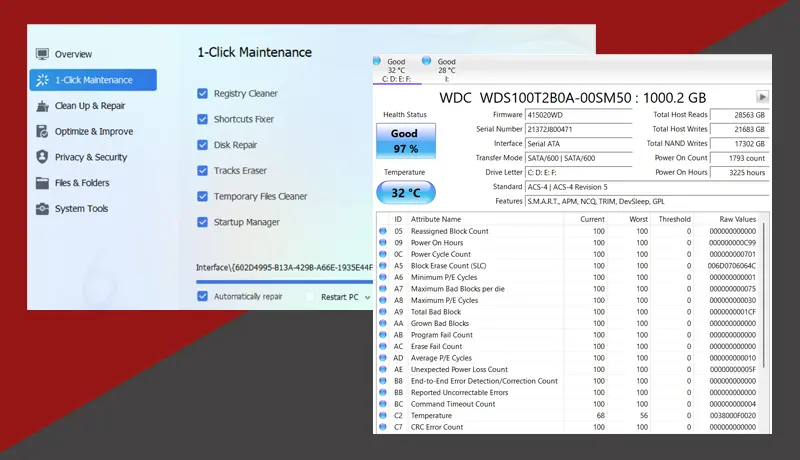Click the Optimize & Improve icon
The width and height of the screenshot is (800, 460).
point(42,132)
